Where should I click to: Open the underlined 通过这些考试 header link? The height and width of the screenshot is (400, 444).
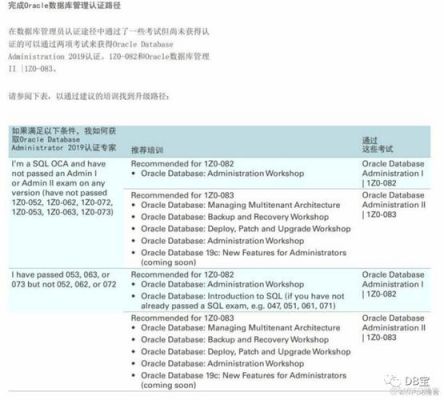(378, 145)
